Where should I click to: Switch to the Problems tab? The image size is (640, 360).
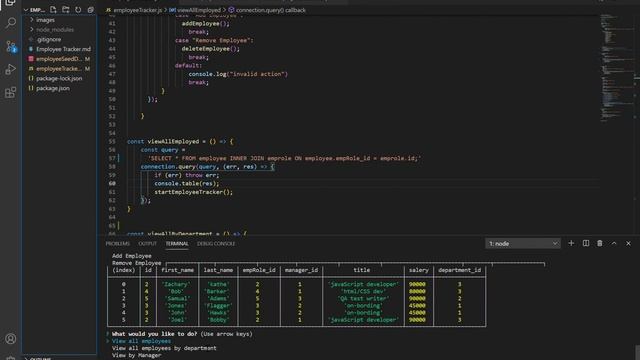118,243
